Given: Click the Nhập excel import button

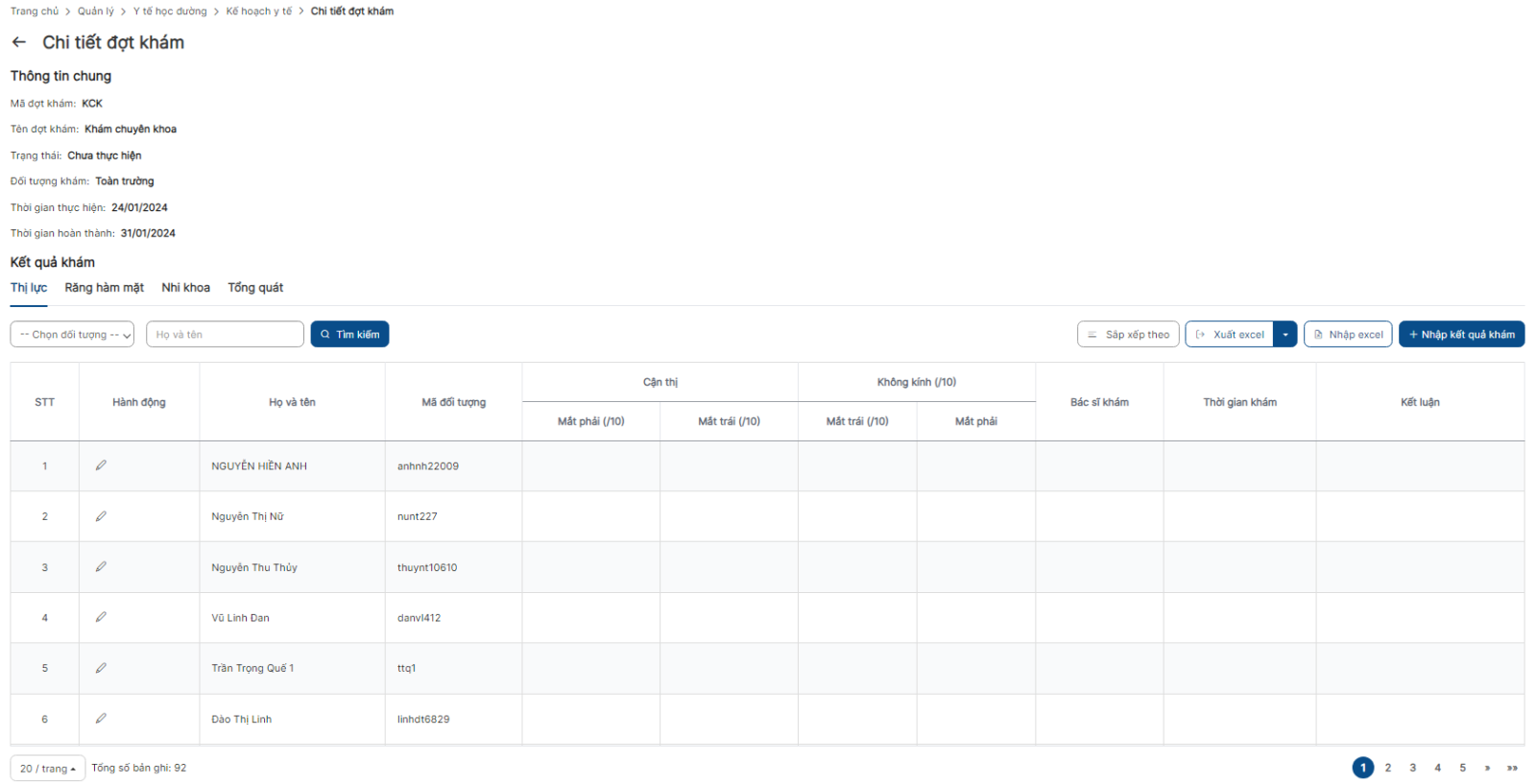Looking at the screenshot, I should coord(1348,334).
